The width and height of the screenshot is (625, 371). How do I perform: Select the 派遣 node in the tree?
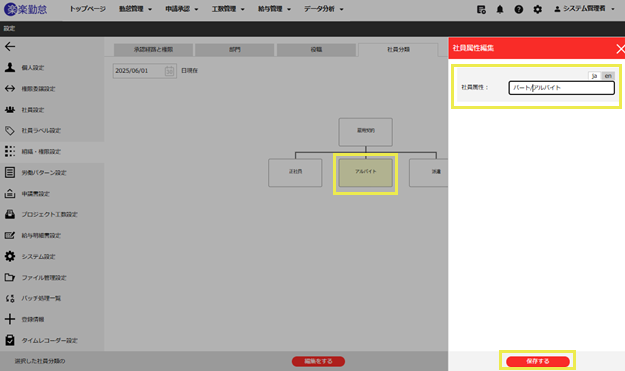tap(429, 173)
